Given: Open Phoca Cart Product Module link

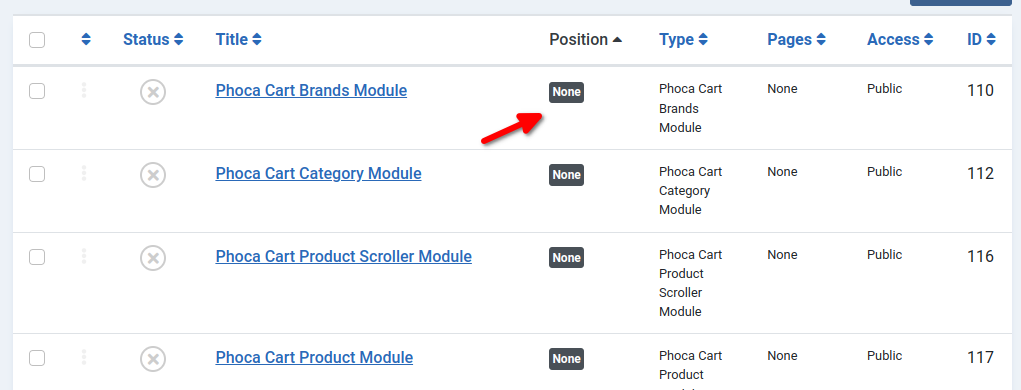Looking at the screenshot, I should tap(314, 357).
